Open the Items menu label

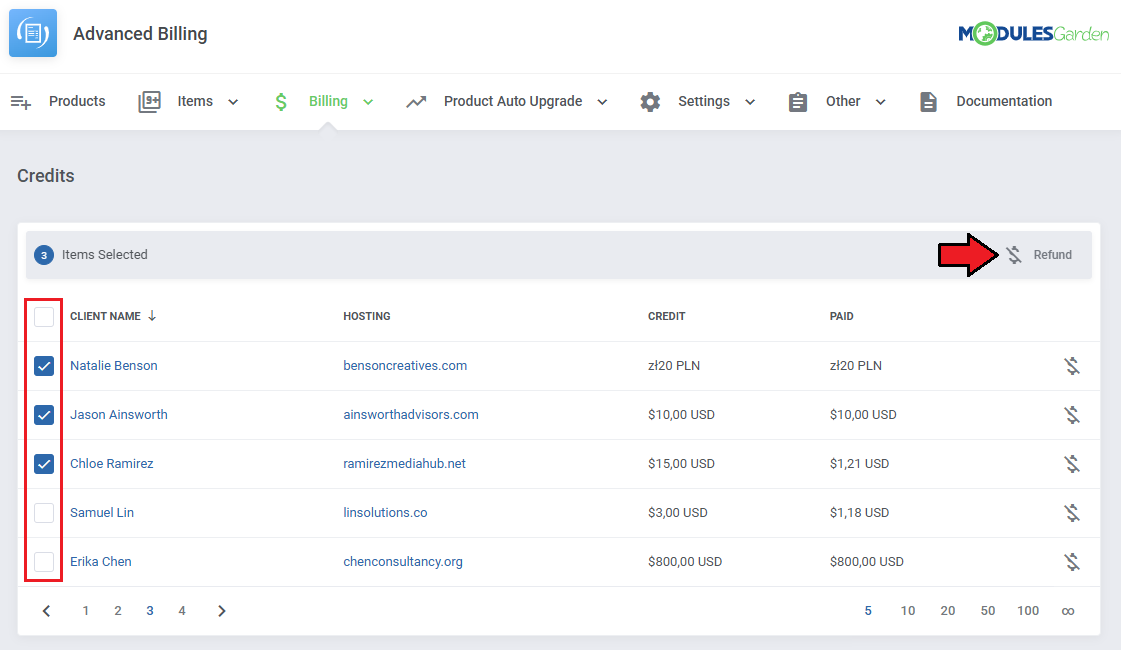195,102
